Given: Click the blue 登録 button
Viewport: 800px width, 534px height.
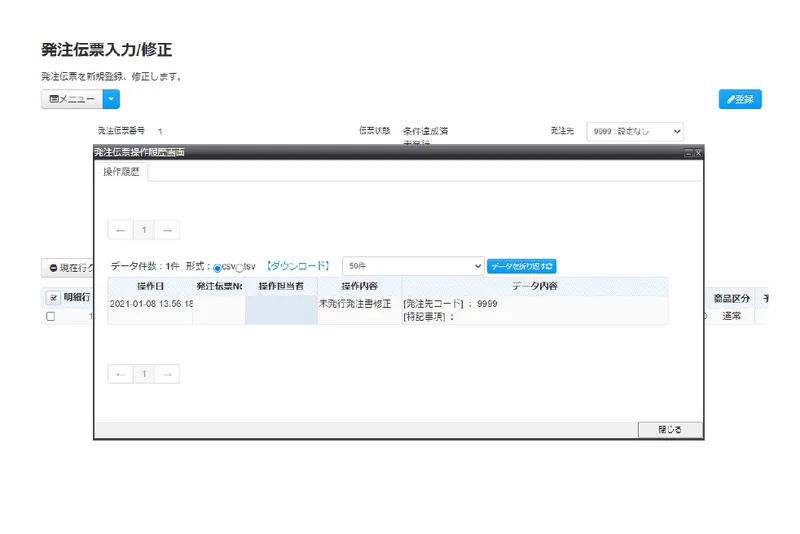Looking at the screenshot, I should [740, 99].
